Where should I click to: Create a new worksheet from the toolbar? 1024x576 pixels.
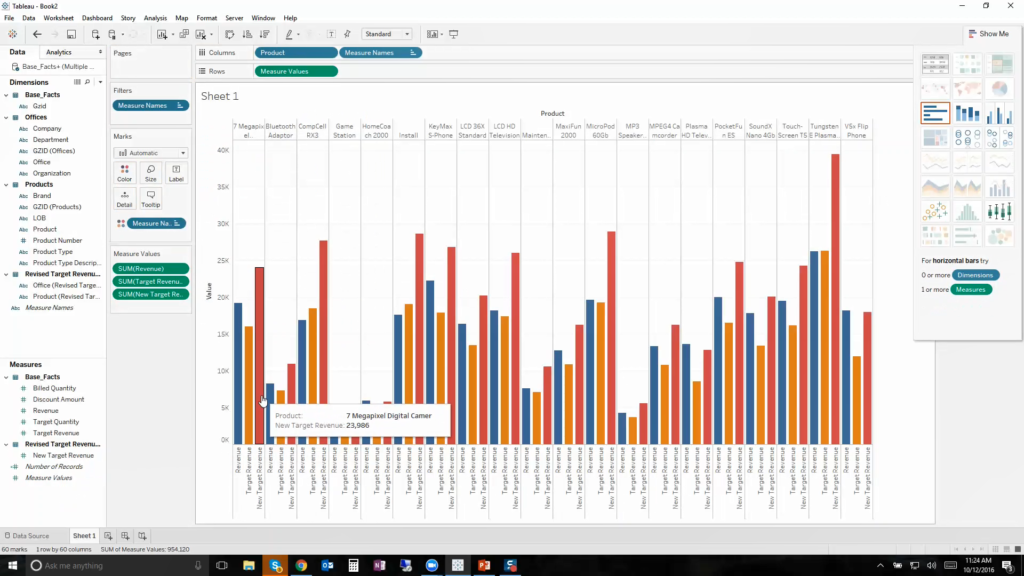[162, 34]
